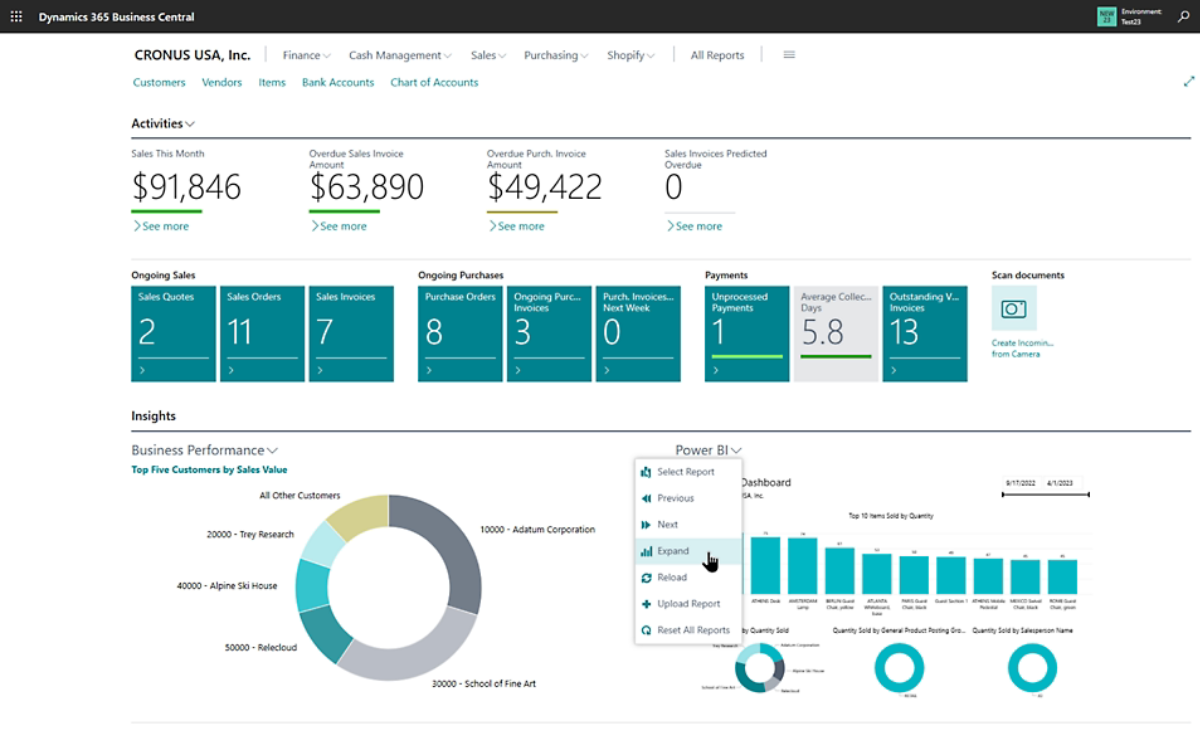Click the Reload icon in Power BI menu

(646, 577)
